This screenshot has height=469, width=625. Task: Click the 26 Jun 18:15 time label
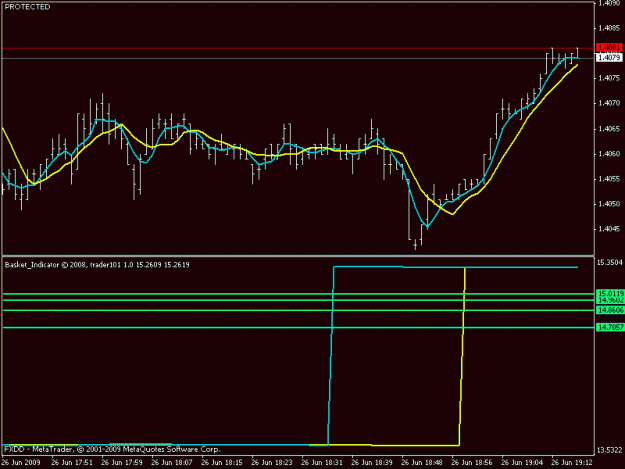pos(222,463)
